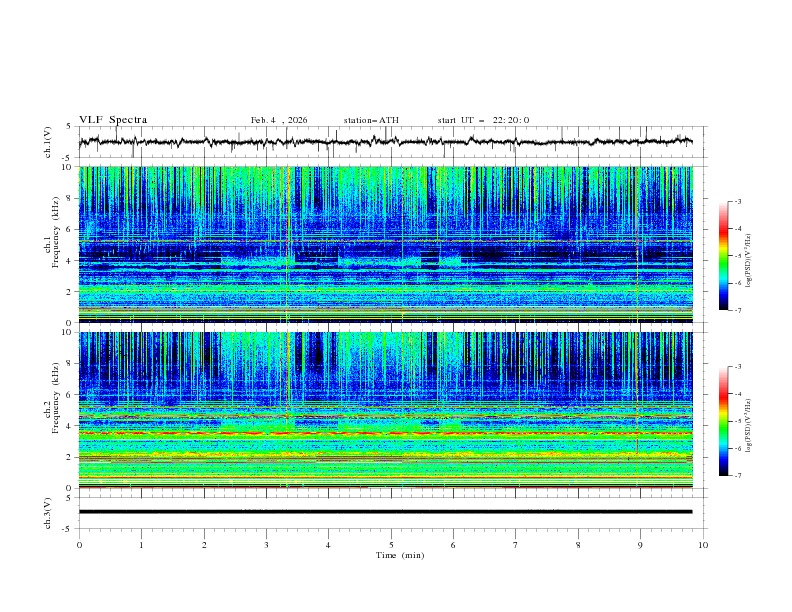
Task: Click the "-3" tick on ch.2 colorbar
Action: (738, 367)
